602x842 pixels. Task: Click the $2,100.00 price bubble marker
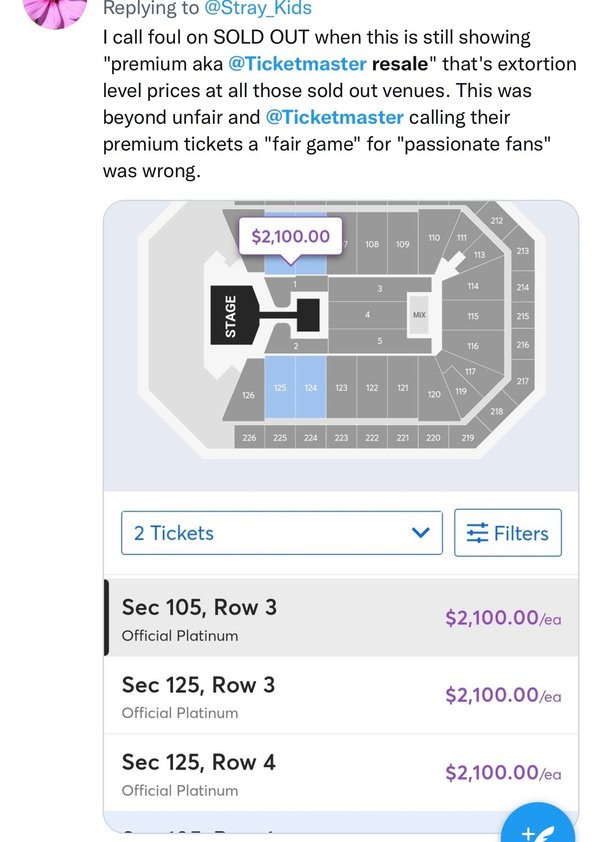(290, 236)
